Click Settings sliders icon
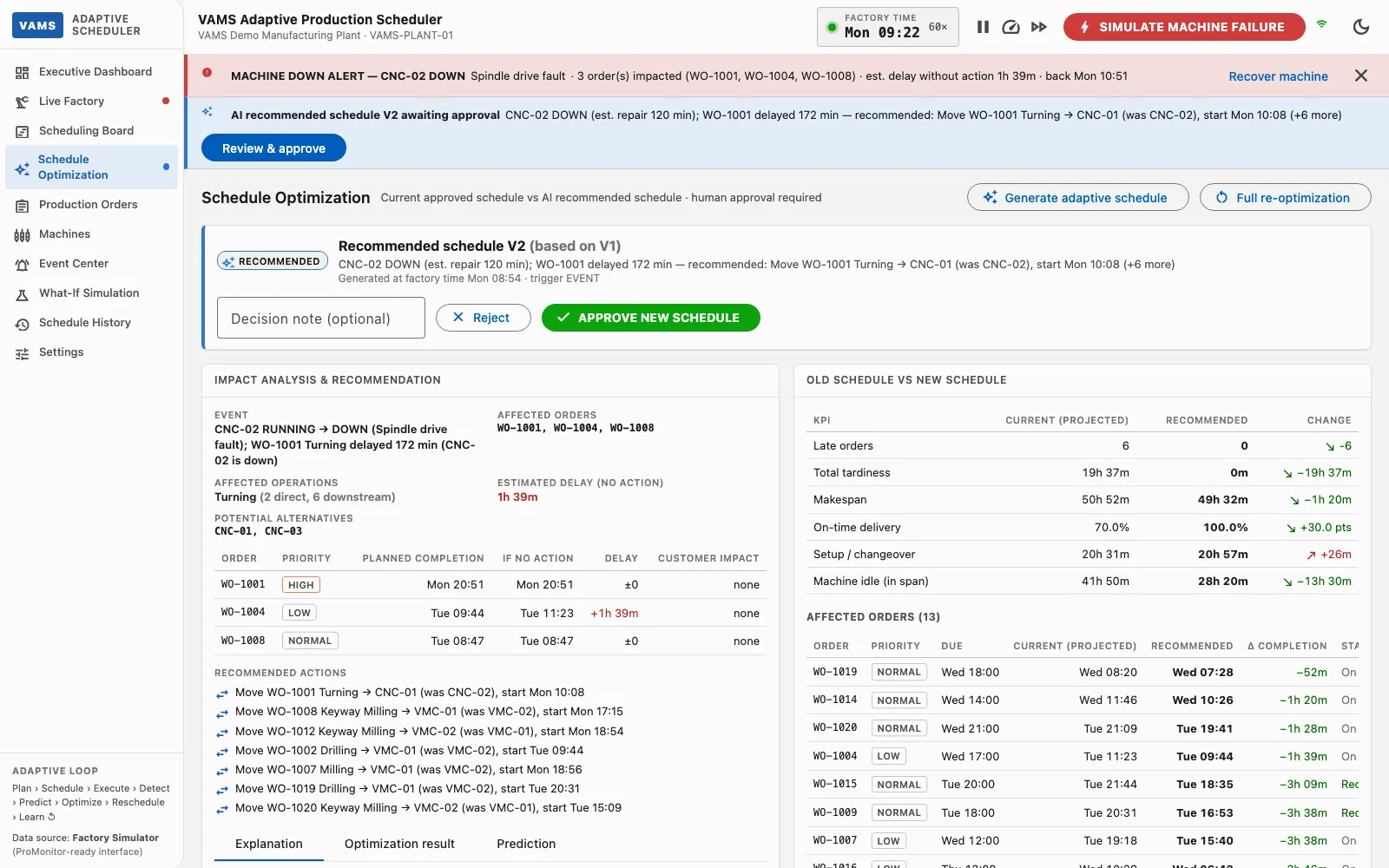This screenshot has width=1389, height=868. 23,353
